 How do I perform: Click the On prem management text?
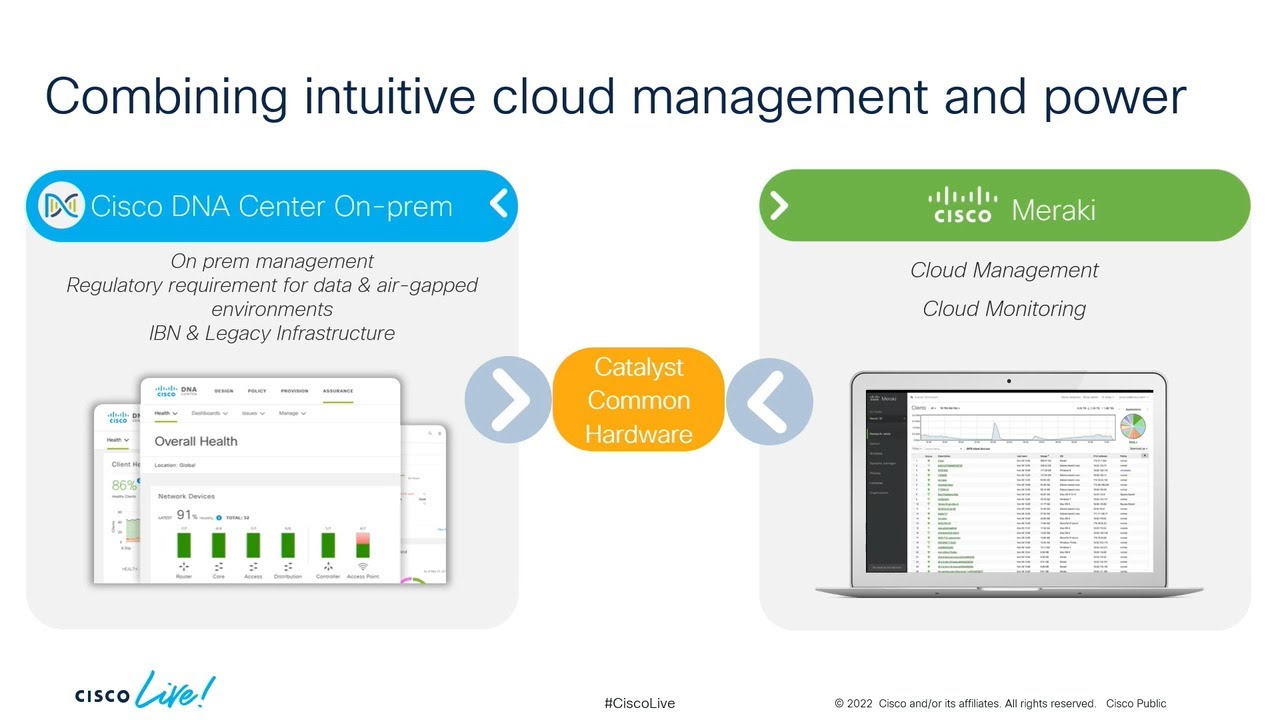pyautogui.click(x=272, y=261)
